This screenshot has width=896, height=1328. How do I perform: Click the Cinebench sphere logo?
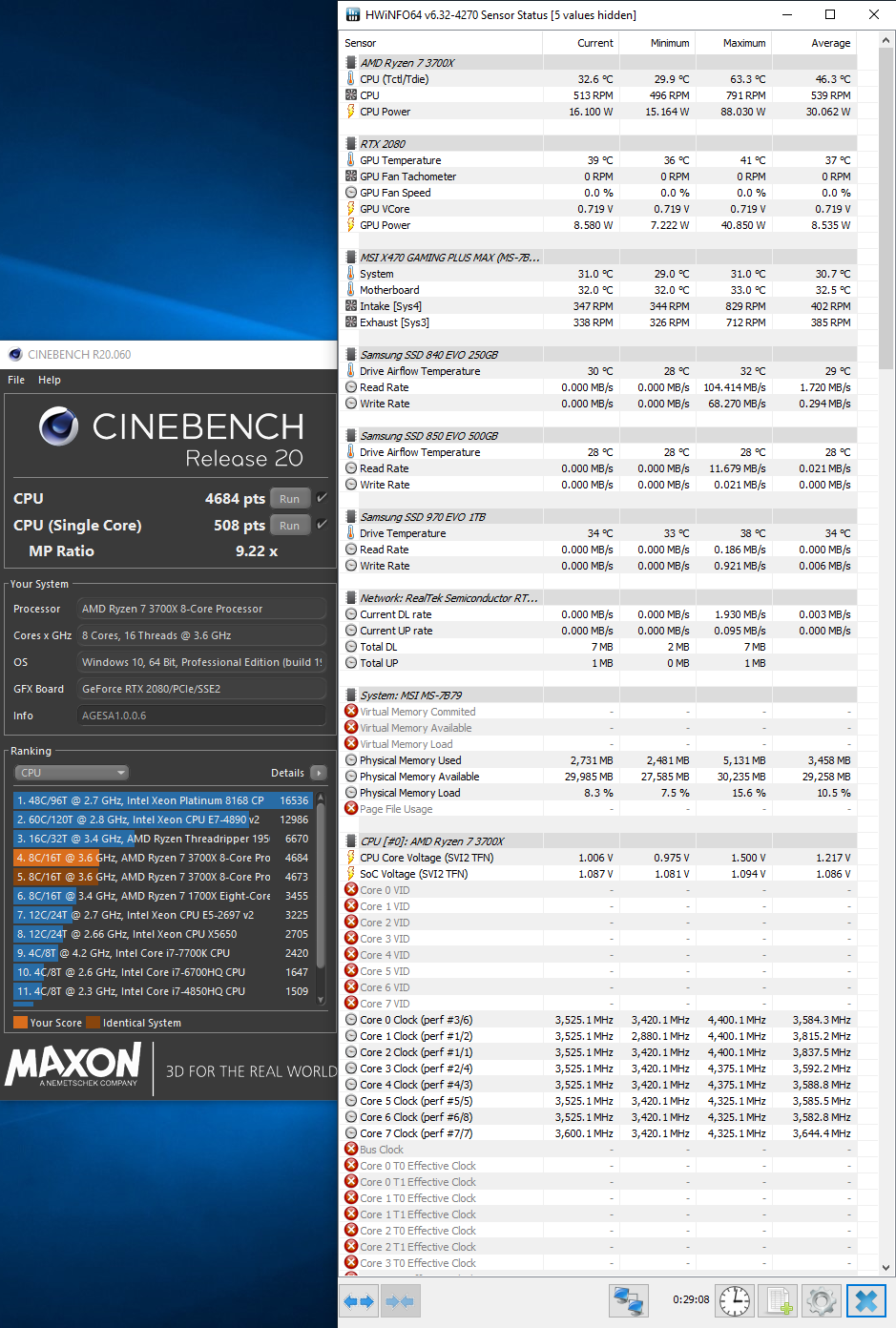pos(58,426)
